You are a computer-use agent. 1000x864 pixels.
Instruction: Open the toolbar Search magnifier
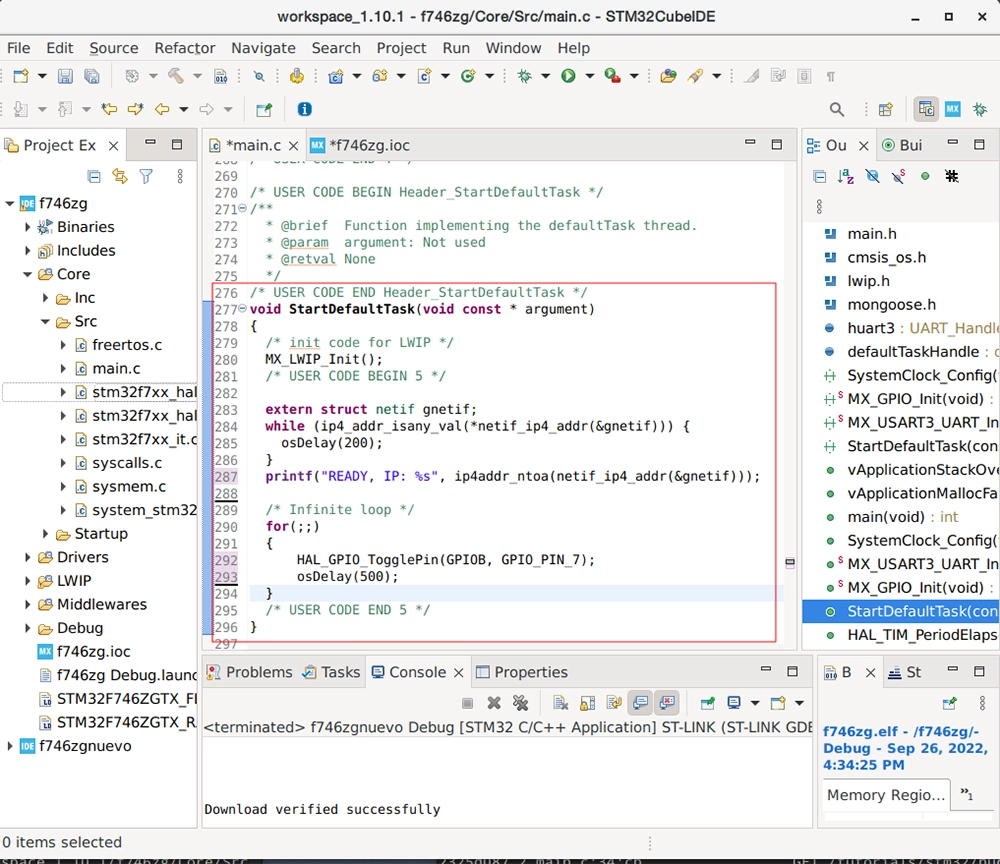click(x=837, y=109)
